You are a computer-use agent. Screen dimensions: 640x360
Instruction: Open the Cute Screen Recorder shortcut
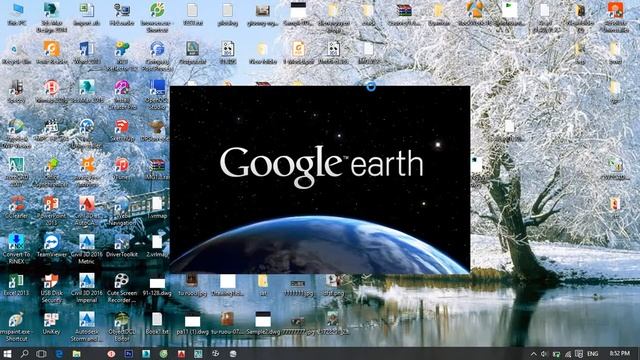coord(122,288)
